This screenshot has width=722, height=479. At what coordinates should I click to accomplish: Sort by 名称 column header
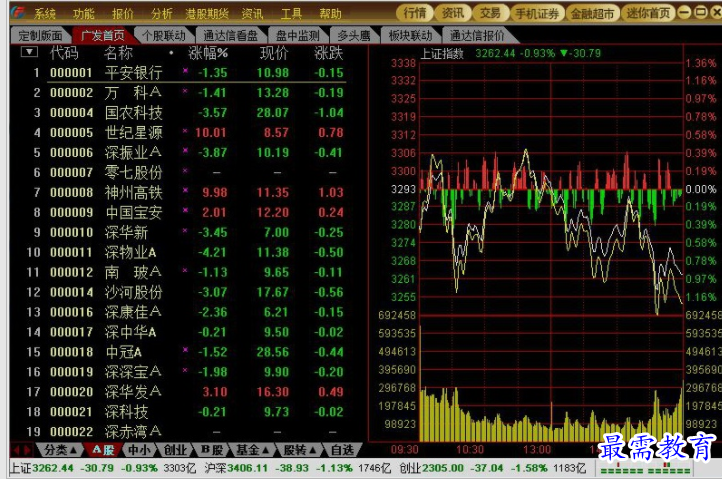[x=118, y=53]
